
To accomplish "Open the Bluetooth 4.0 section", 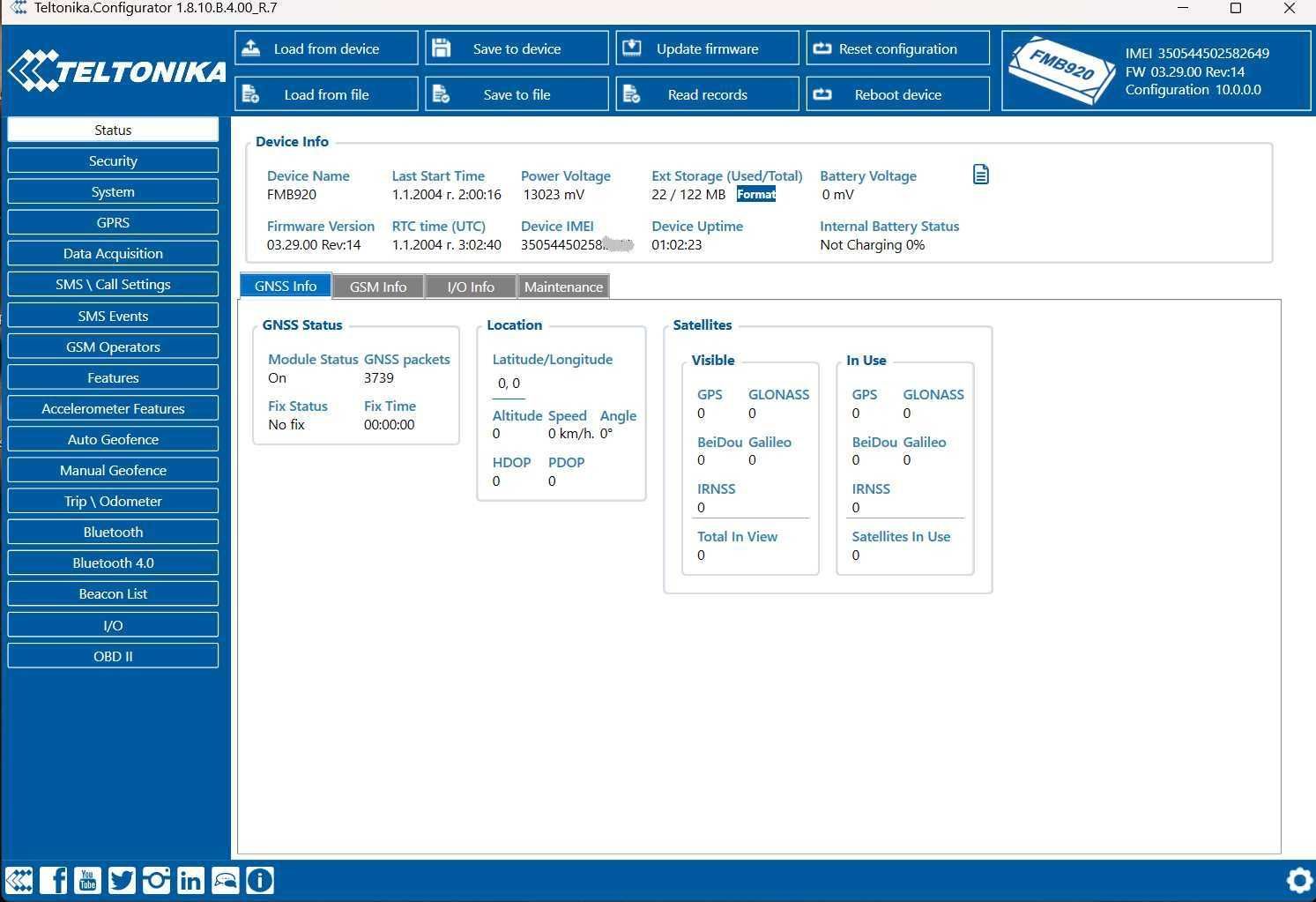I will (113, 563).
